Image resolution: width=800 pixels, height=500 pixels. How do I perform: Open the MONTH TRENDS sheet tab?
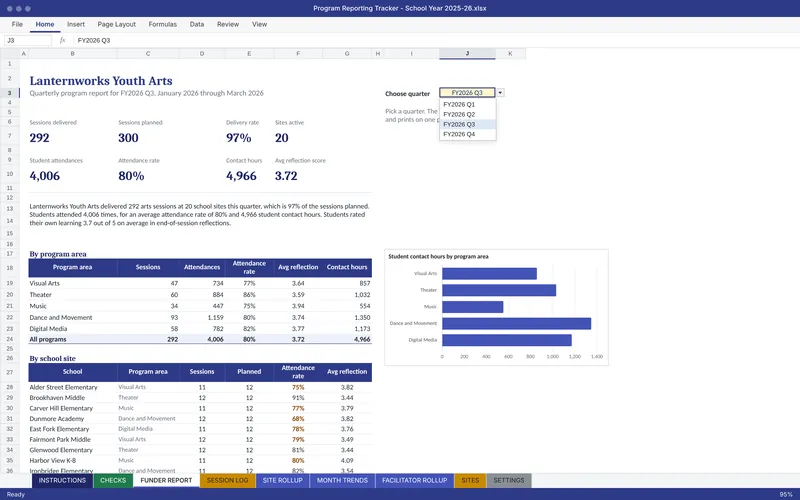(x=342, y=481)
